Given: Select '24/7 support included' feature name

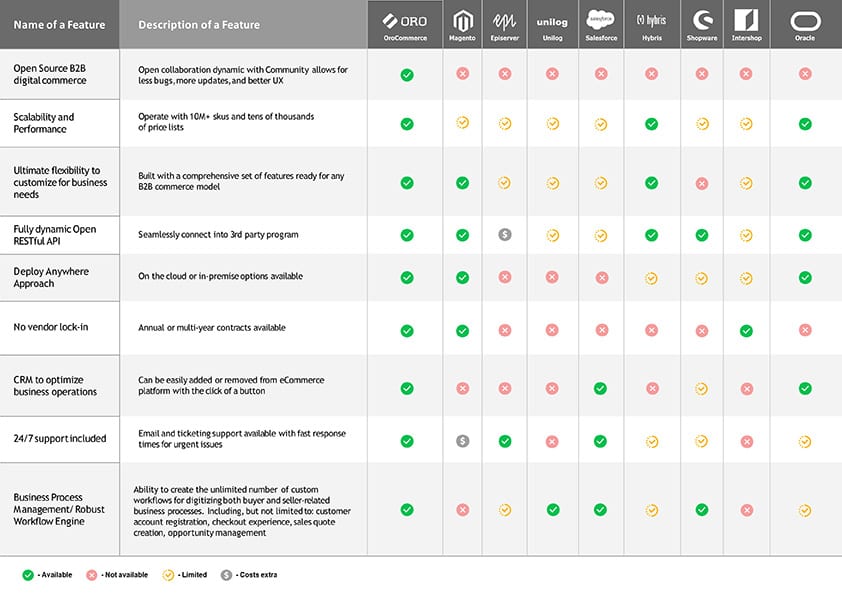Looking at the screenshot, I should (x=60, y=438).
